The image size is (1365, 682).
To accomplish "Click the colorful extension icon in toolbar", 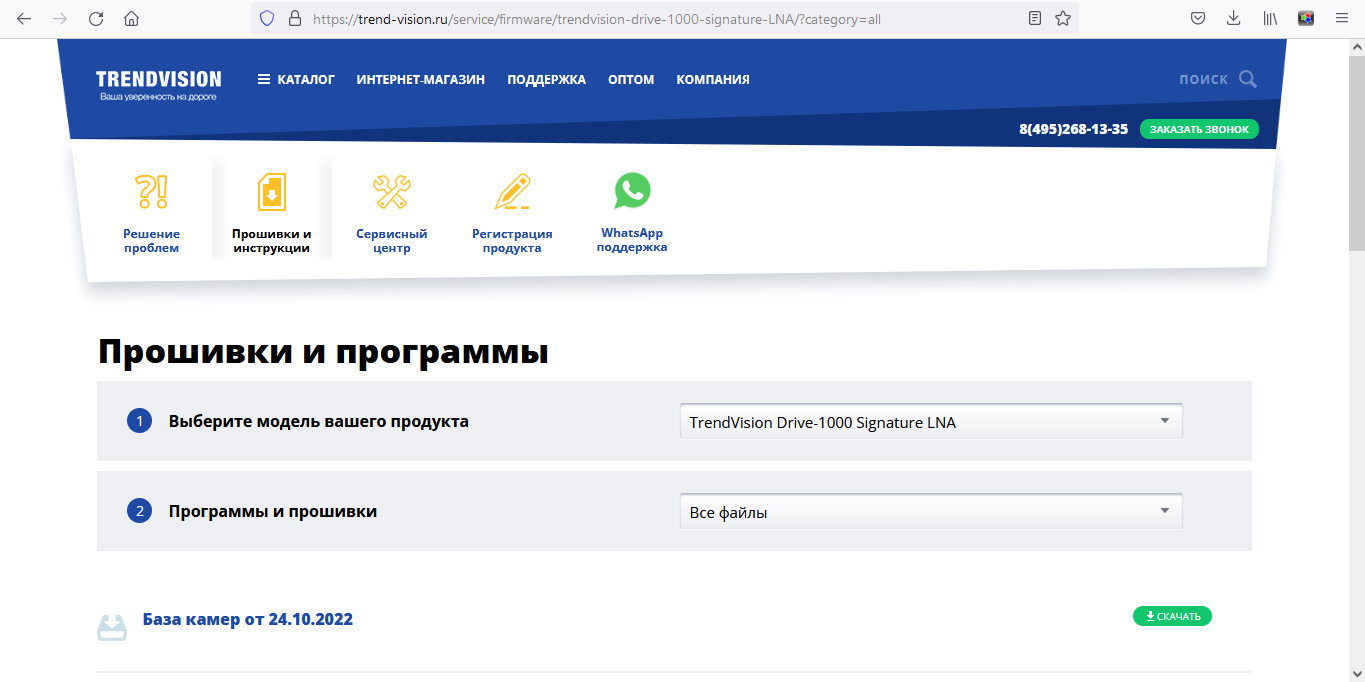I will [x=1305, y=18].
